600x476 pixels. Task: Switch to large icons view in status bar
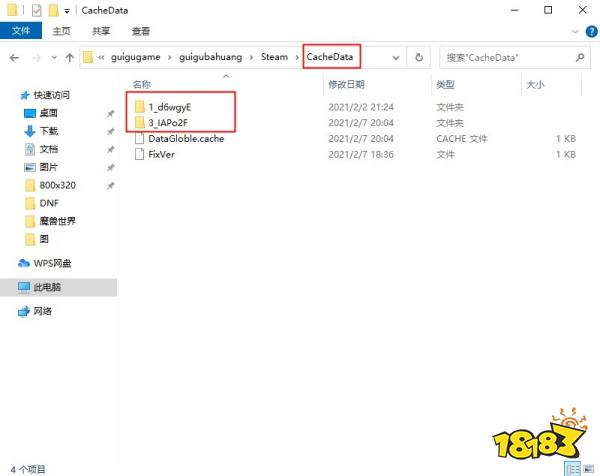click(x=589, y=469)
